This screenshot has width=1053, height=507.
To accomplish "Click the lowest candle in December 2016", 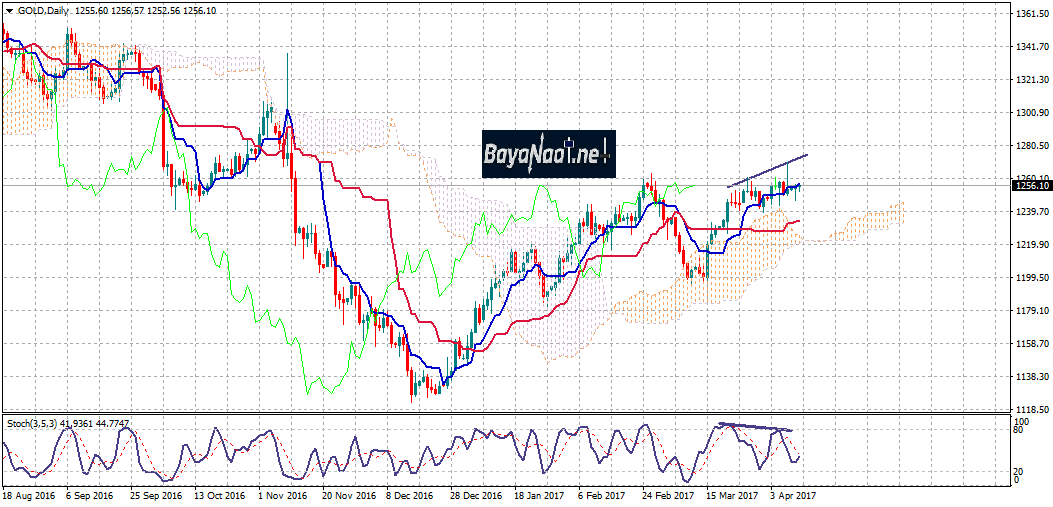I will click(412, 390).
